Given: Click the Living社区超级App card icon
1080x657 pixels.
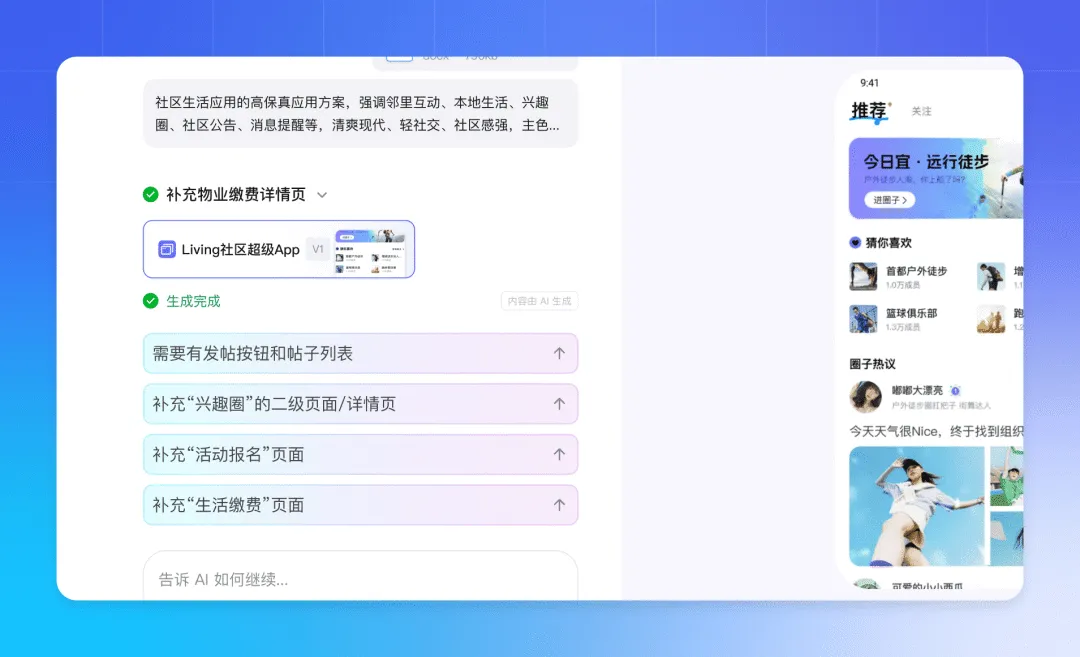Looking at the screenshot, I should (167, 249).
